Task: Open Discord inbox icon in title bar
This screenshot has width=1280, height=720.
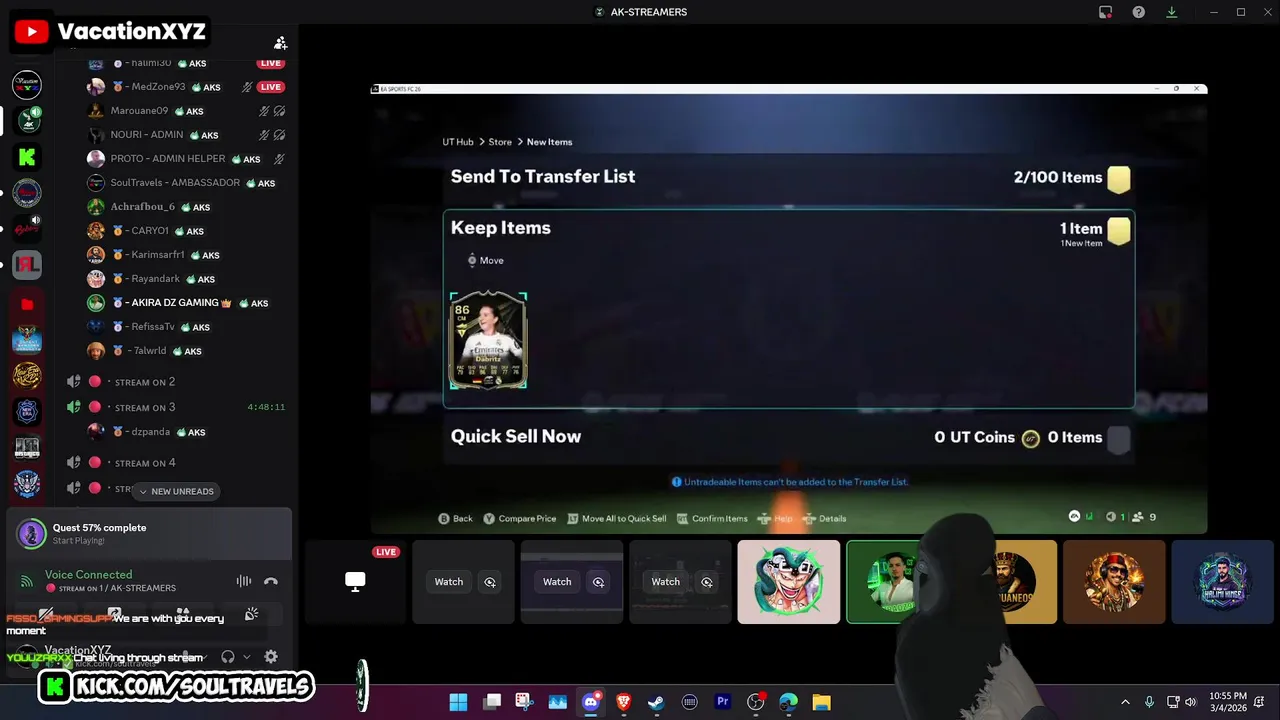Action: click(1105, 12)
